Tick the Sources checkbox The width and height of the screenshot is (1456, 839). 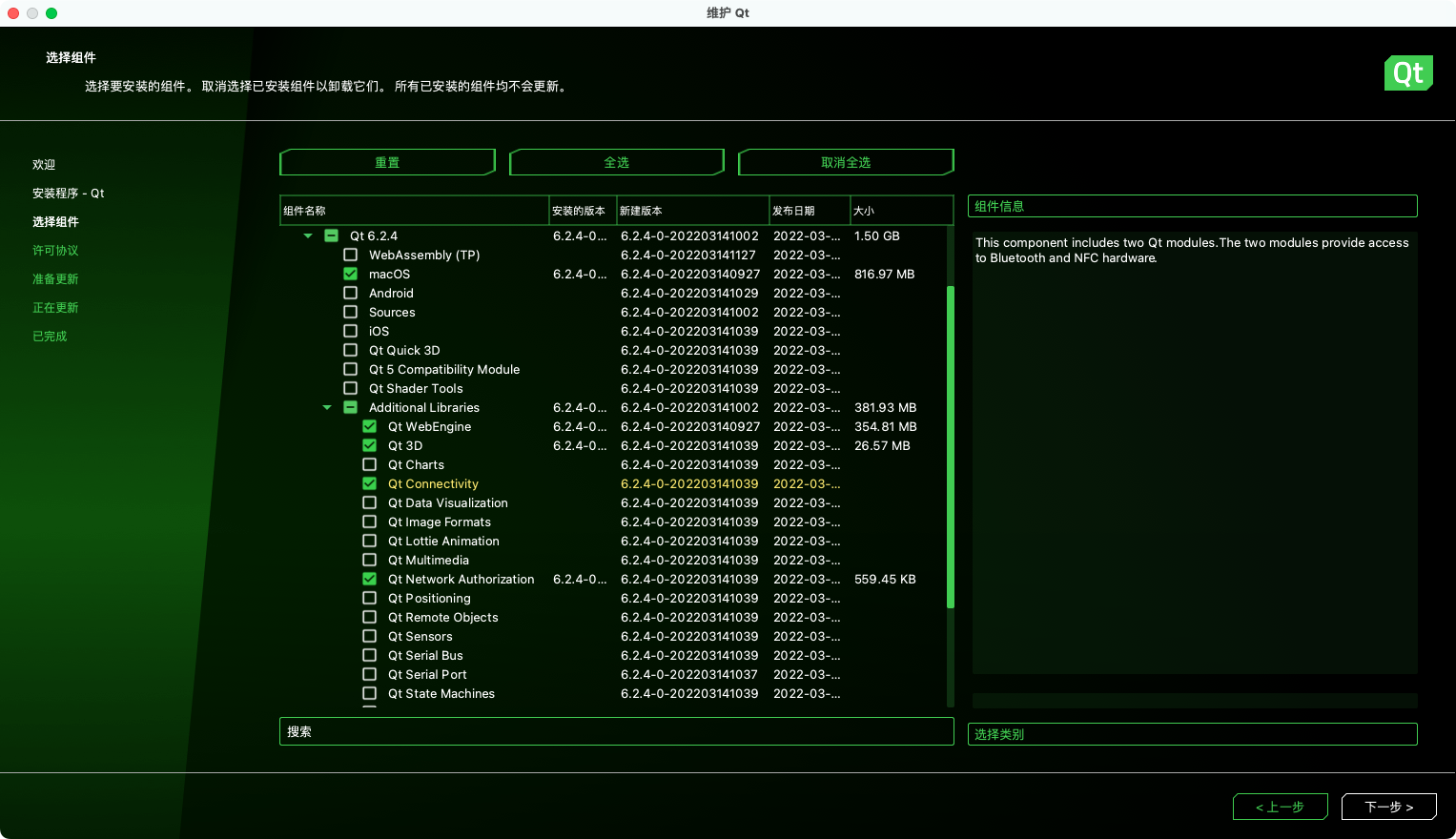coord(350,312)
